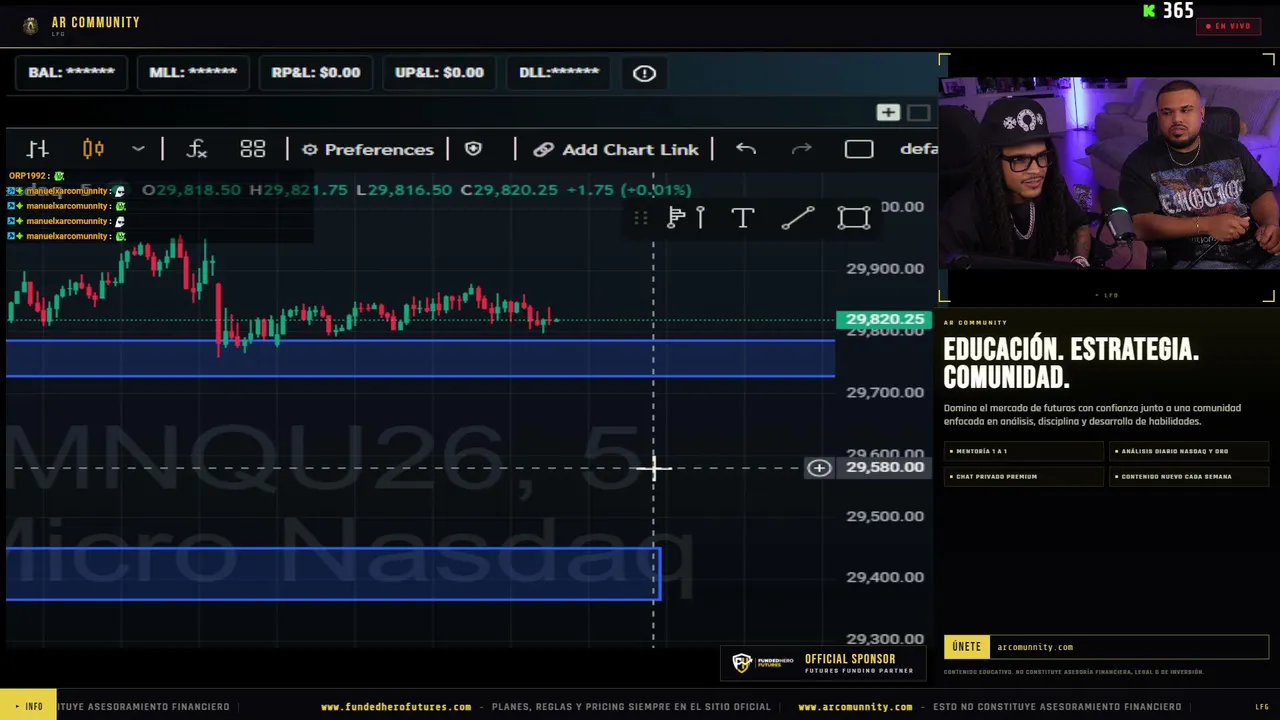Select the vertical pin line drawing tool

tap(700, 218)
